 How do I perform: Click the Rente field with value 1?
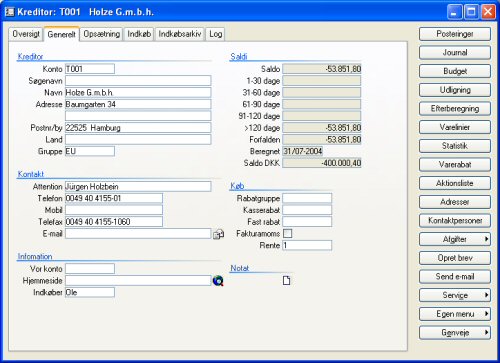coord(307,245)
